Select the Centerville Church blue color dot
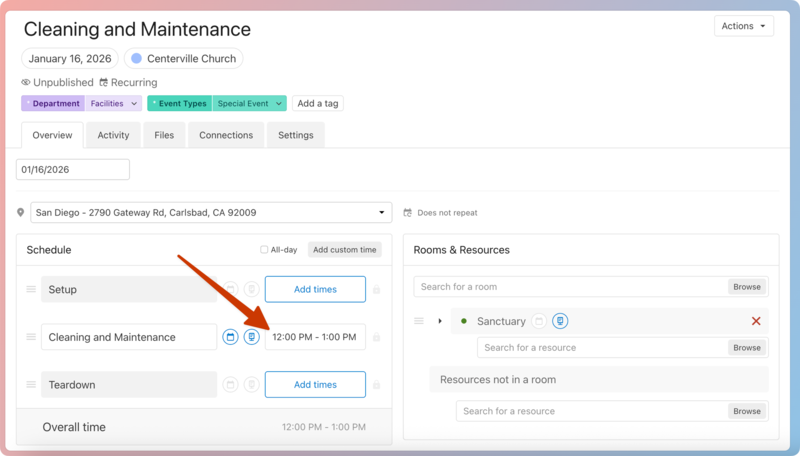Image resolution: width=800 pixels, height=456 pixels. [x=137, y=59]
